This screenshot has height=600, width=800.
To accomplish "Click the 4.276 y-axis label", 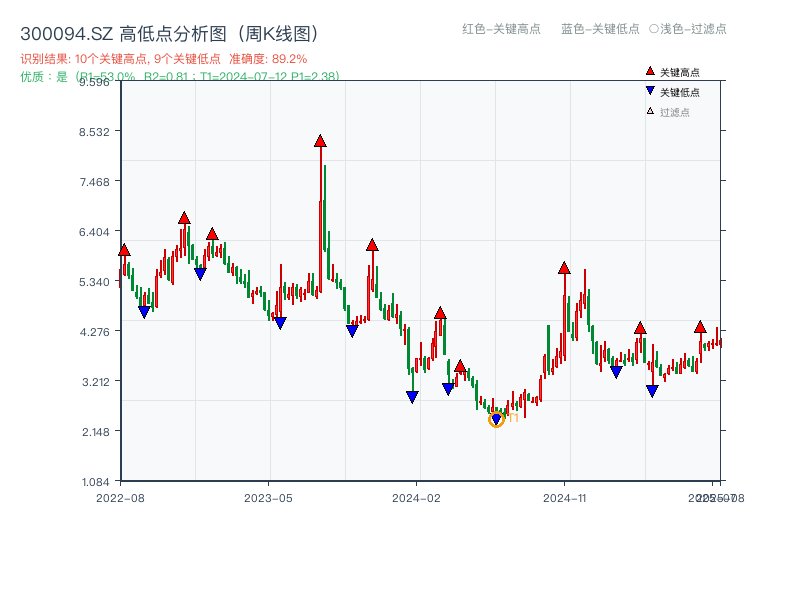I will 94,332.
